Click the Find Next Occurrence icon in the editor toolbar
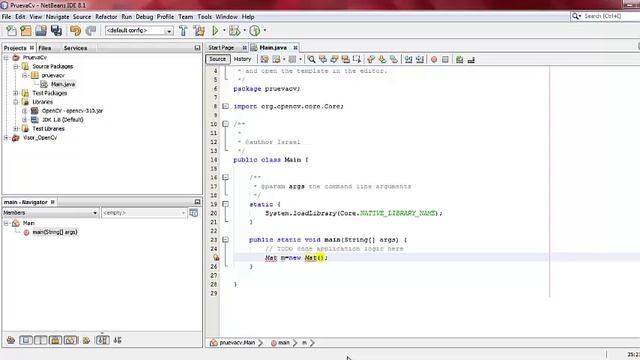 [334, 60]
